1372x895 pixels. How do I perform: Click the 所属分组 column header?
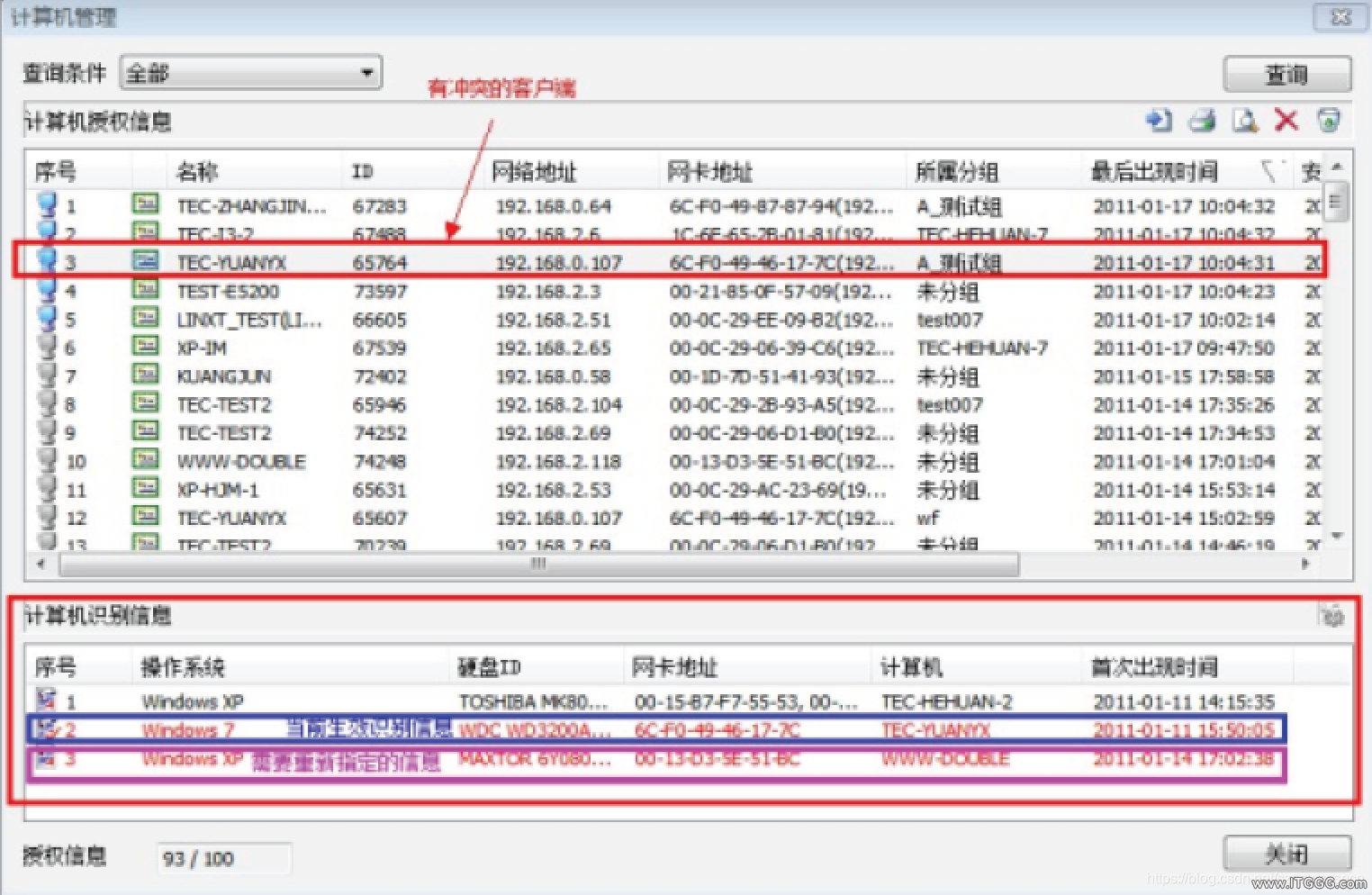click(993, 171)
